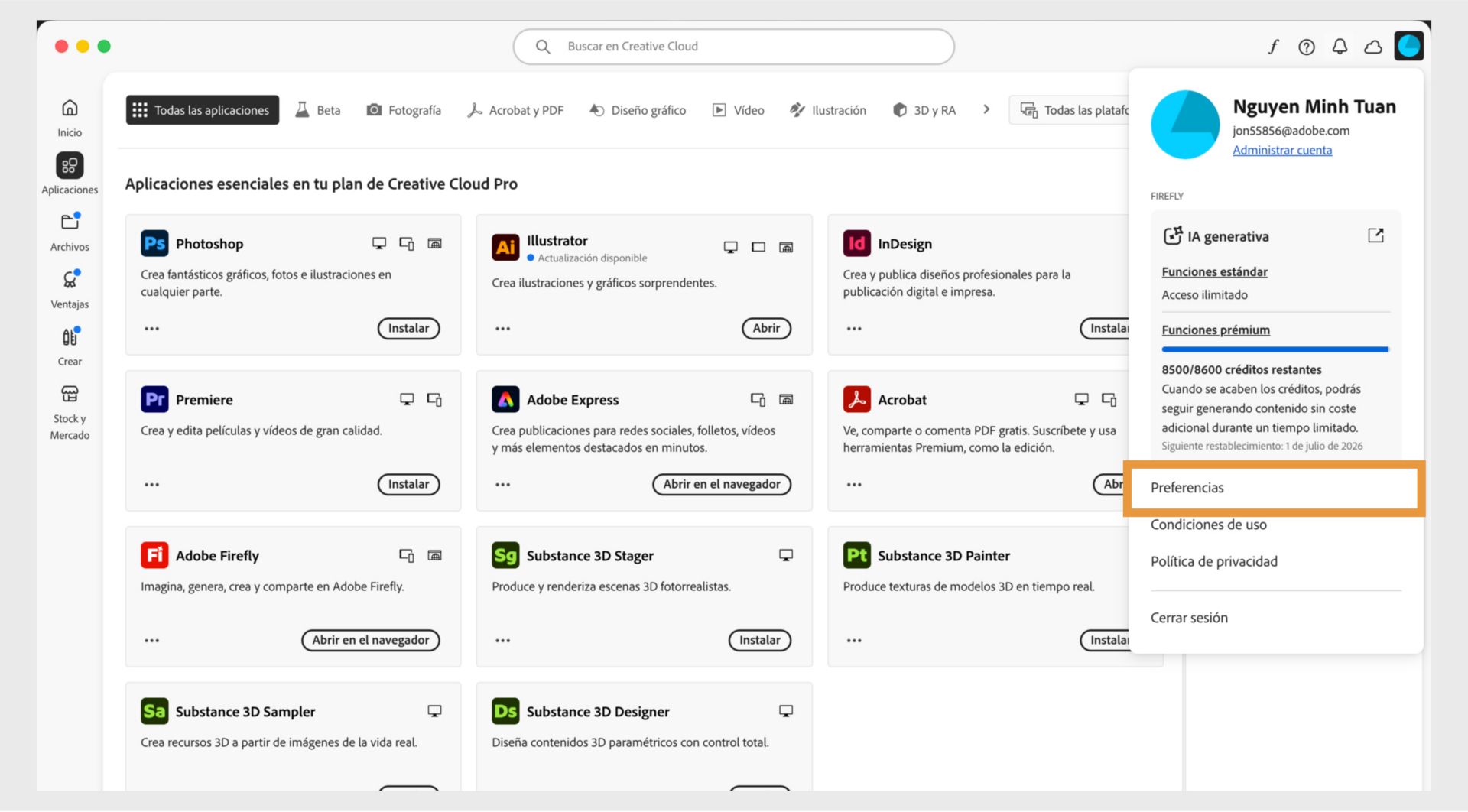Install Substance 3D Stager

point(759,640)
